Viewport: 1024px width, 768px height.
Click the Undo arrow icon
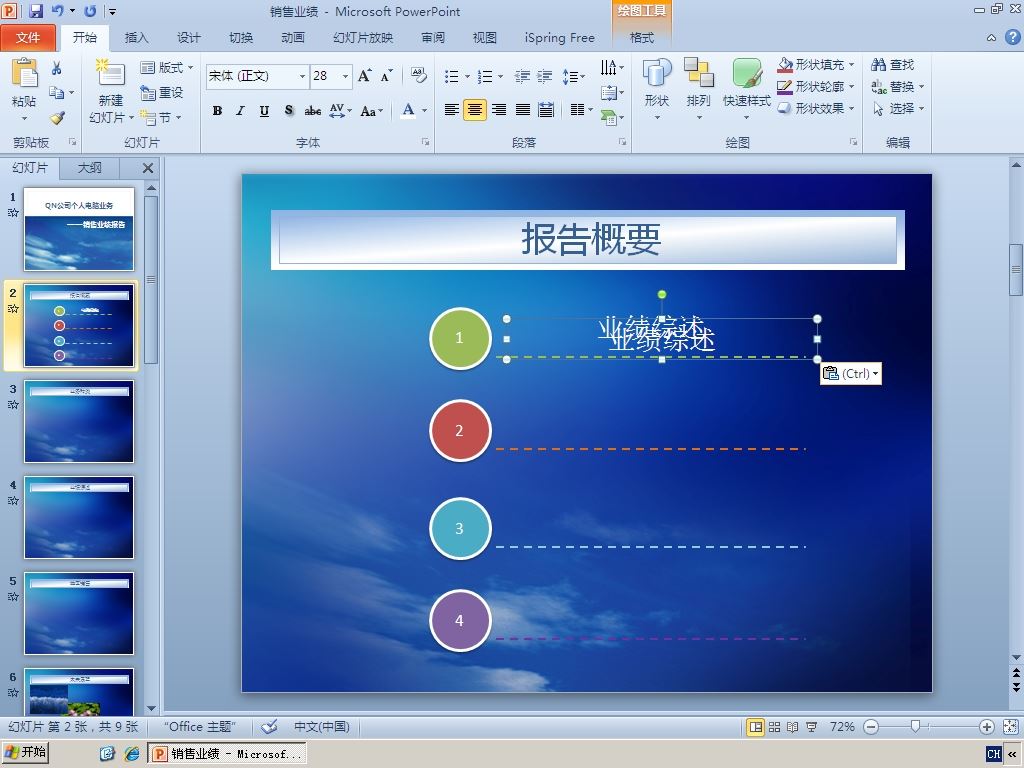click(57, 11)
